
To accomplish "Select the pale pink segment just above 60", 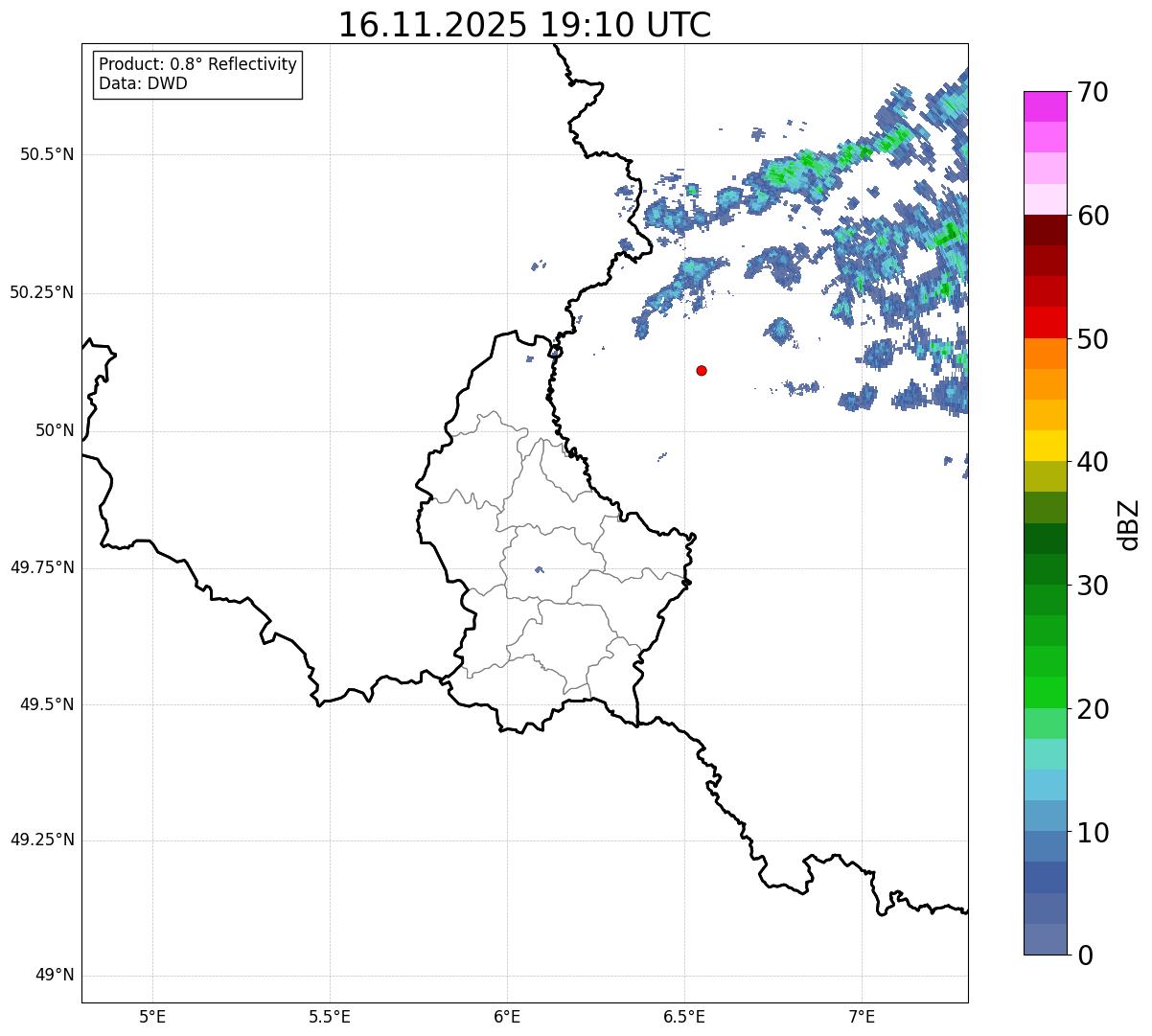I will pyautogui.click(x=1045, y=199).
